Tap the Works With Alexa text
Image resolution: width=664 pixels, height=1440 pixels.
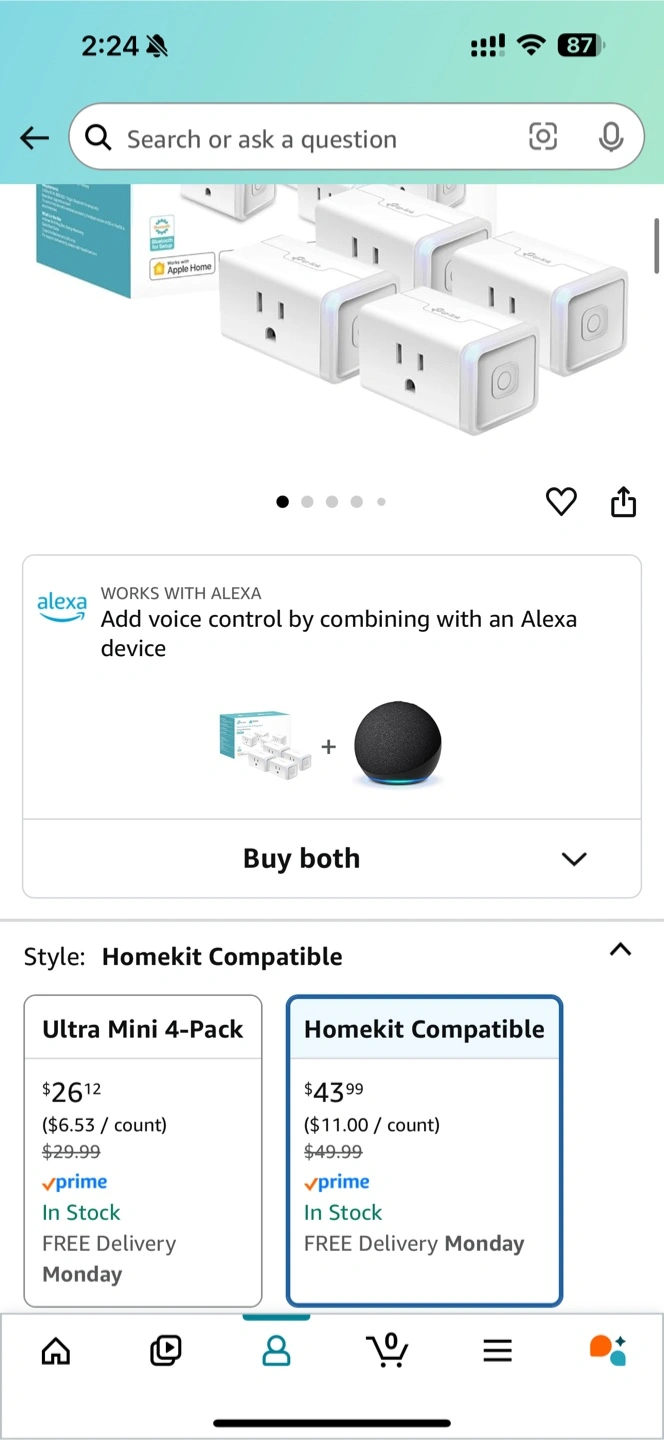coord(181,593)
